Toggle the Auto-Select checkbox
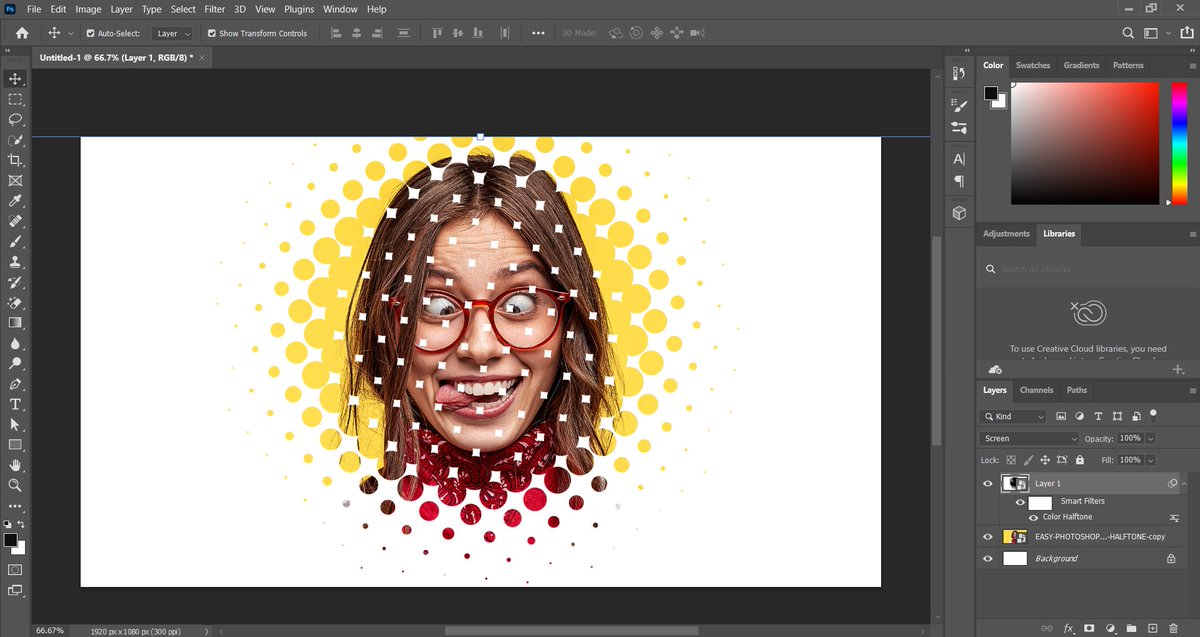Screen dimensions: 1200x637 point(90,33)
